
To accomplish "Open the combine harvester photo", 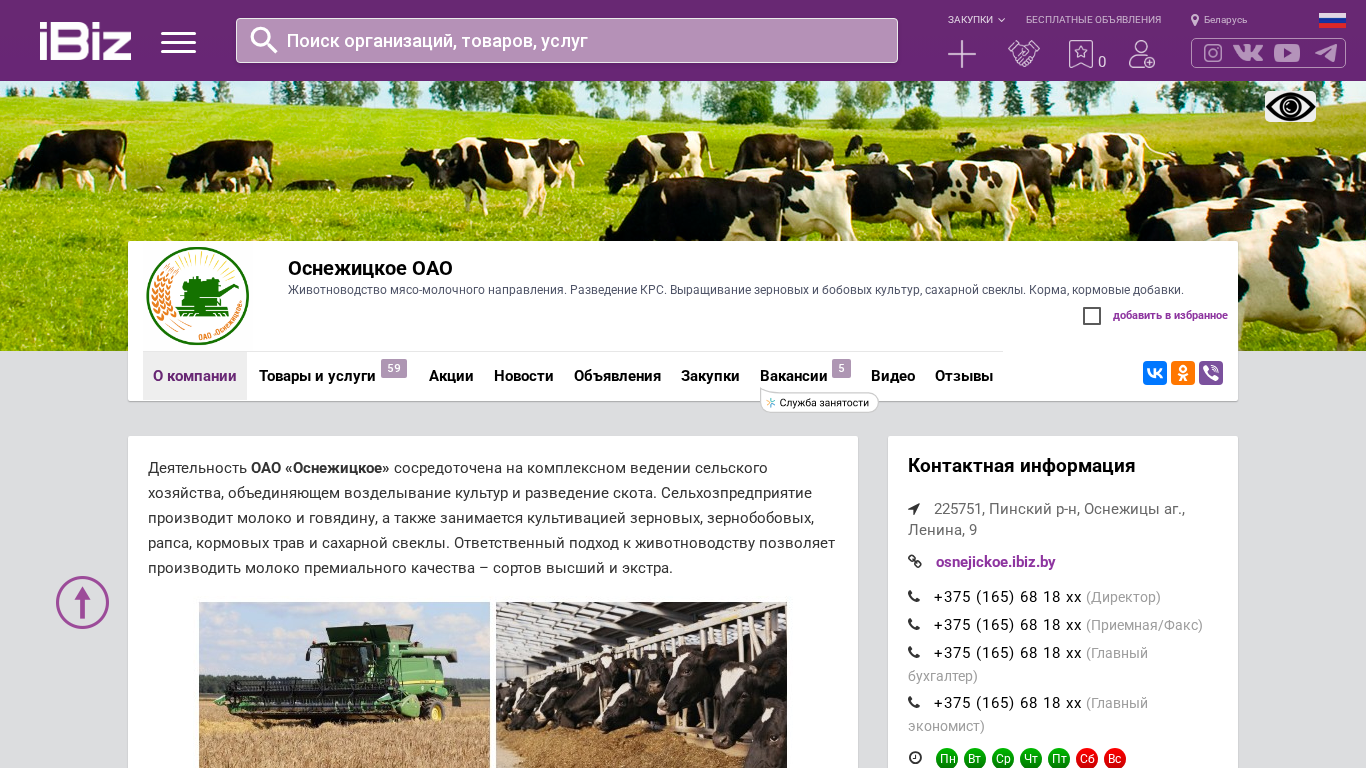I will click(x=344, y=685).
